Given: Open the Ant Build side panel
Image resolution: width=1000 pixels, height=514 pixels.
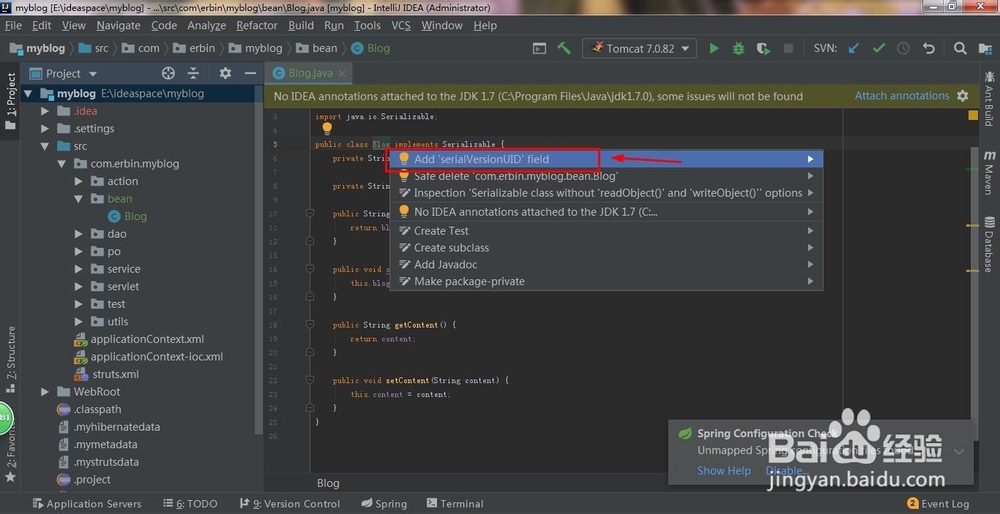Looking at the screenshot, I should [989, 99].
